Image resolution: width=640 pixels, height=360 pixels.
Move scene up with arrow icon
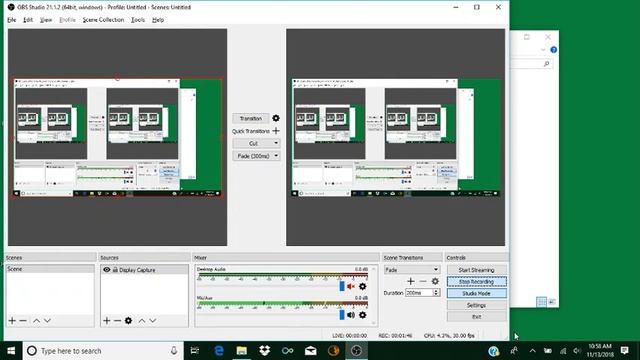(36, 321)
